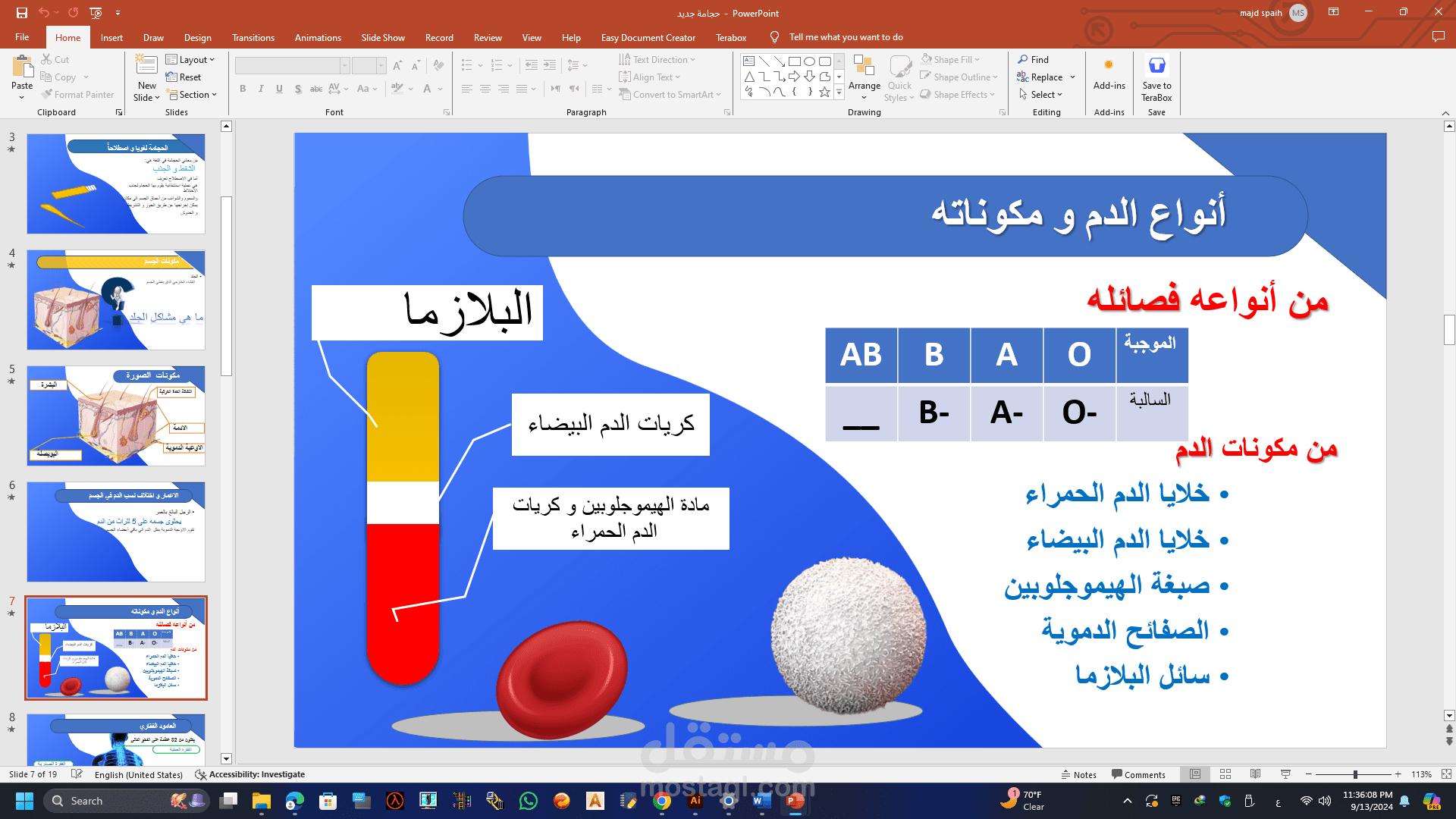Open the Arrange tool
Viewport: 1456px width, 819px height.
click(864, 76)
